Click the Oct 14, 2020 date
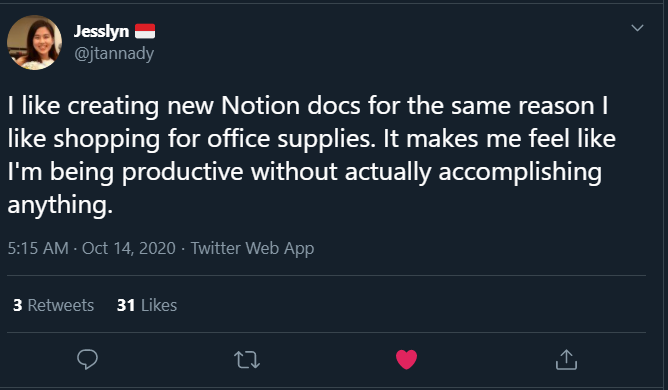 pos(129,248)
